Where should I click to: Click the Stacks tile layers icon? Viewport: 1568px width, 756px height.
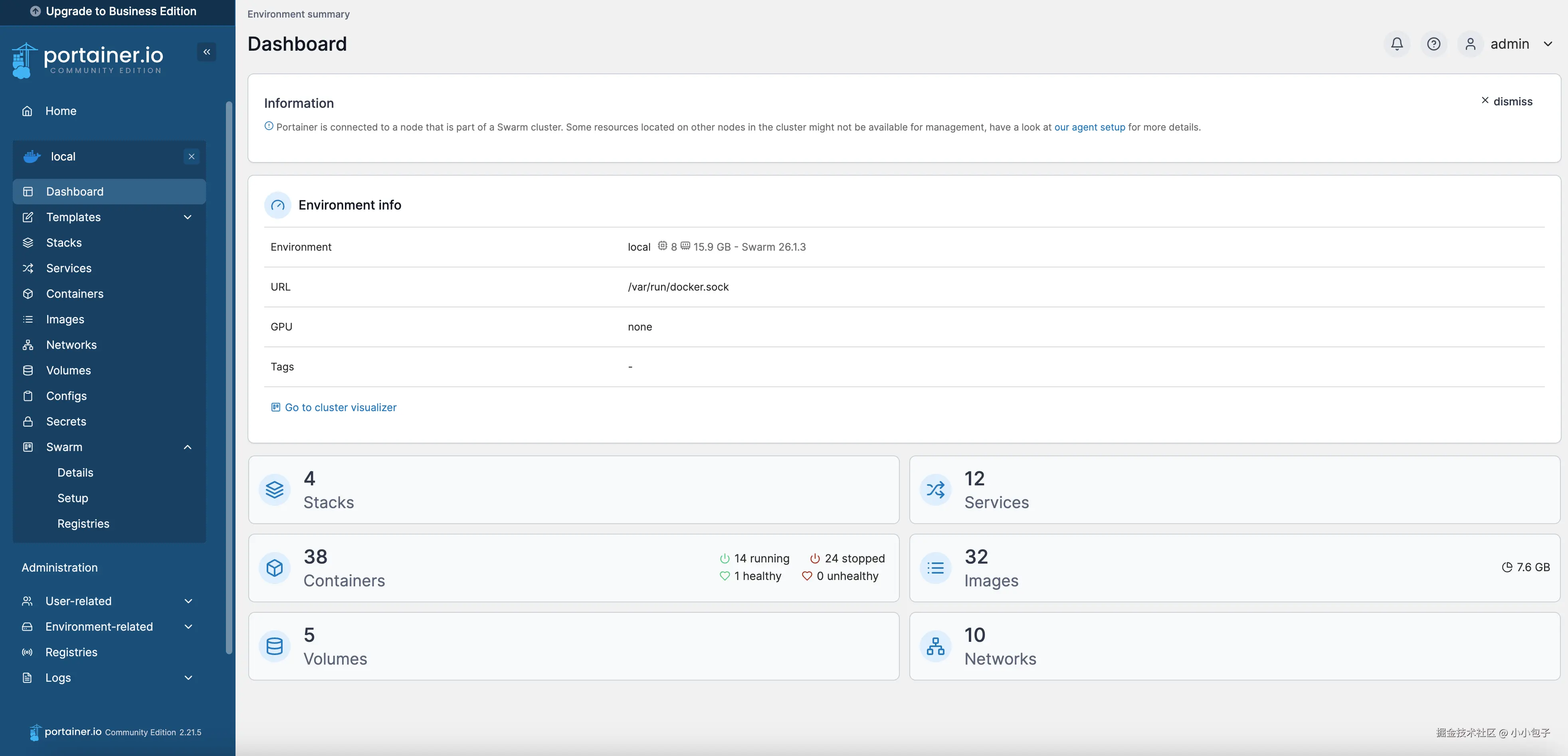(x=275, y=489)
